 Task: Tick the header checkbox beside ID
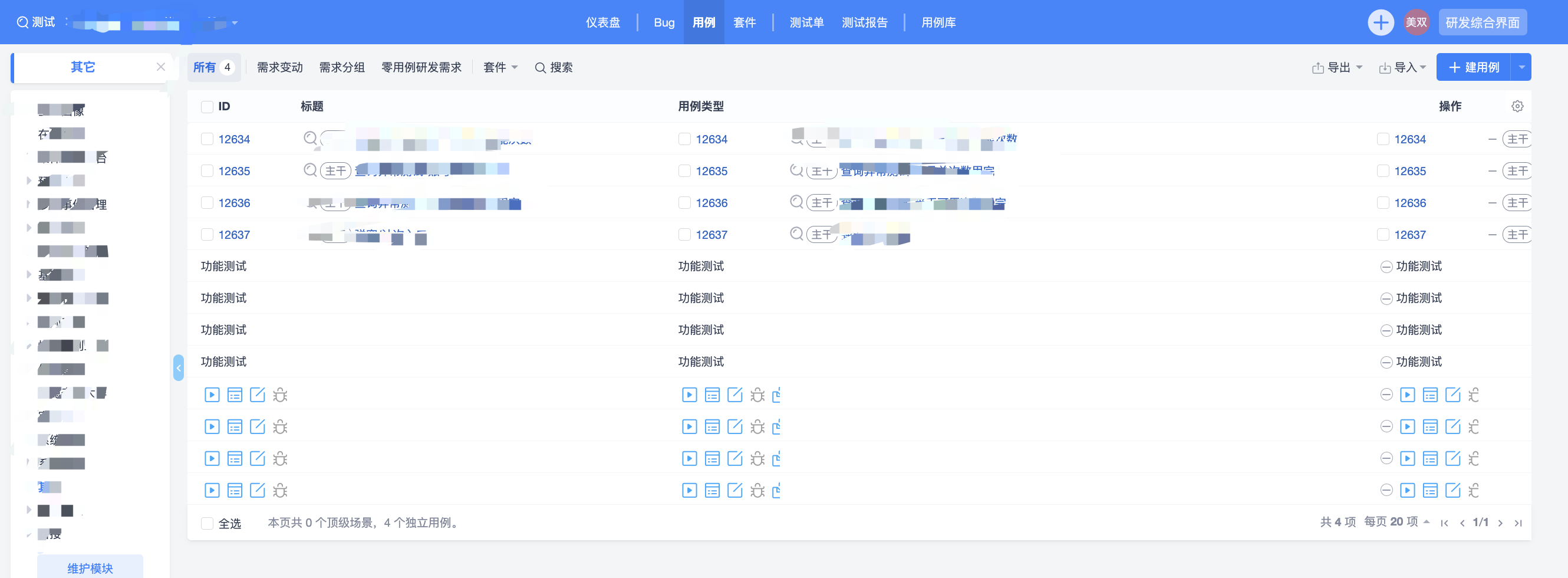207,107
